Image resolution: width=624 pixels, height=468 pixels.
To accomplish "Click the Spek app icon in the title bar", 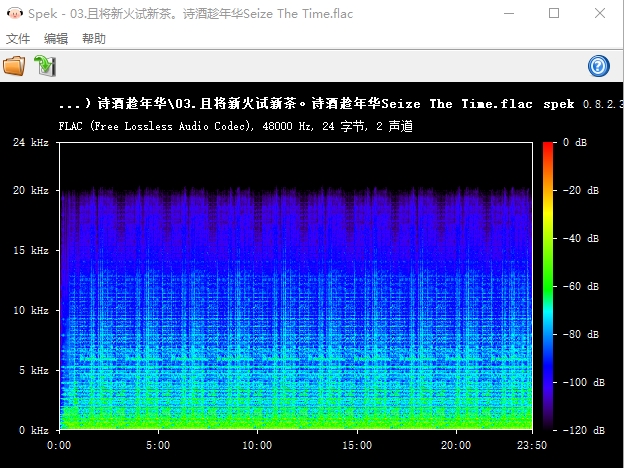I will coord(15,14).
